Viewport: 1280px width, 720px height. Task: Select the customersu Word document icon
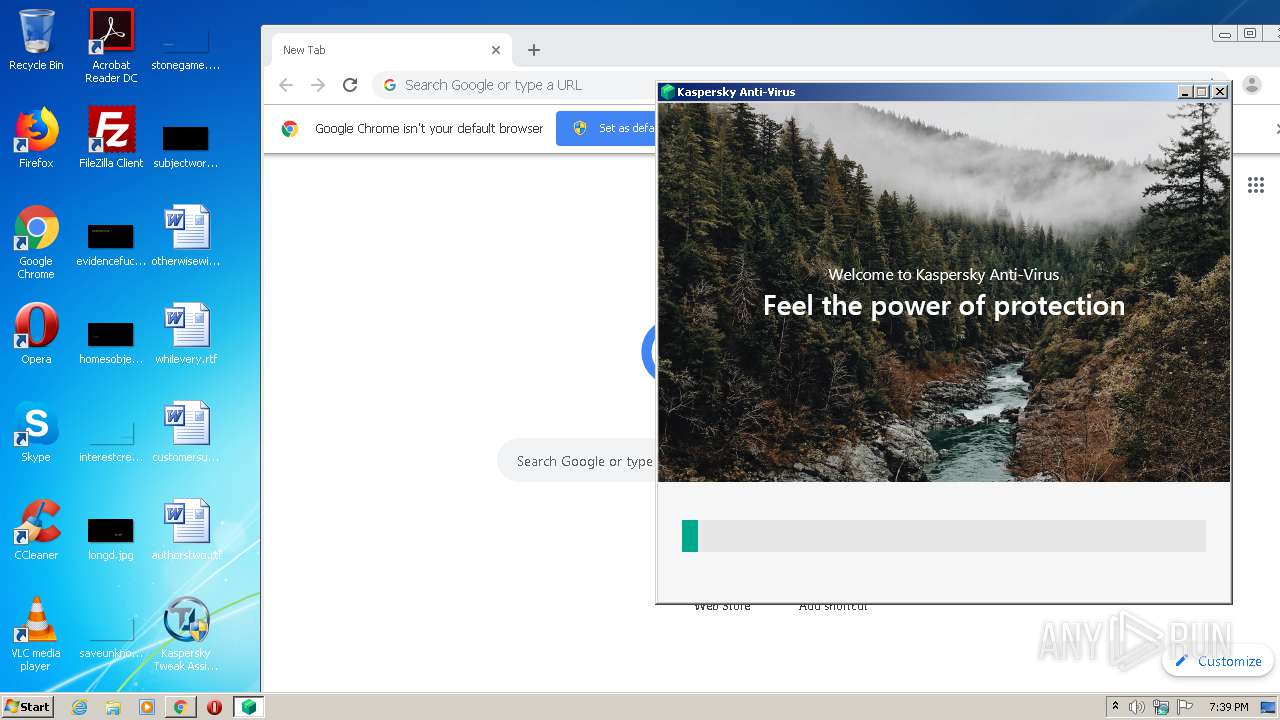[x=185, y=432]
